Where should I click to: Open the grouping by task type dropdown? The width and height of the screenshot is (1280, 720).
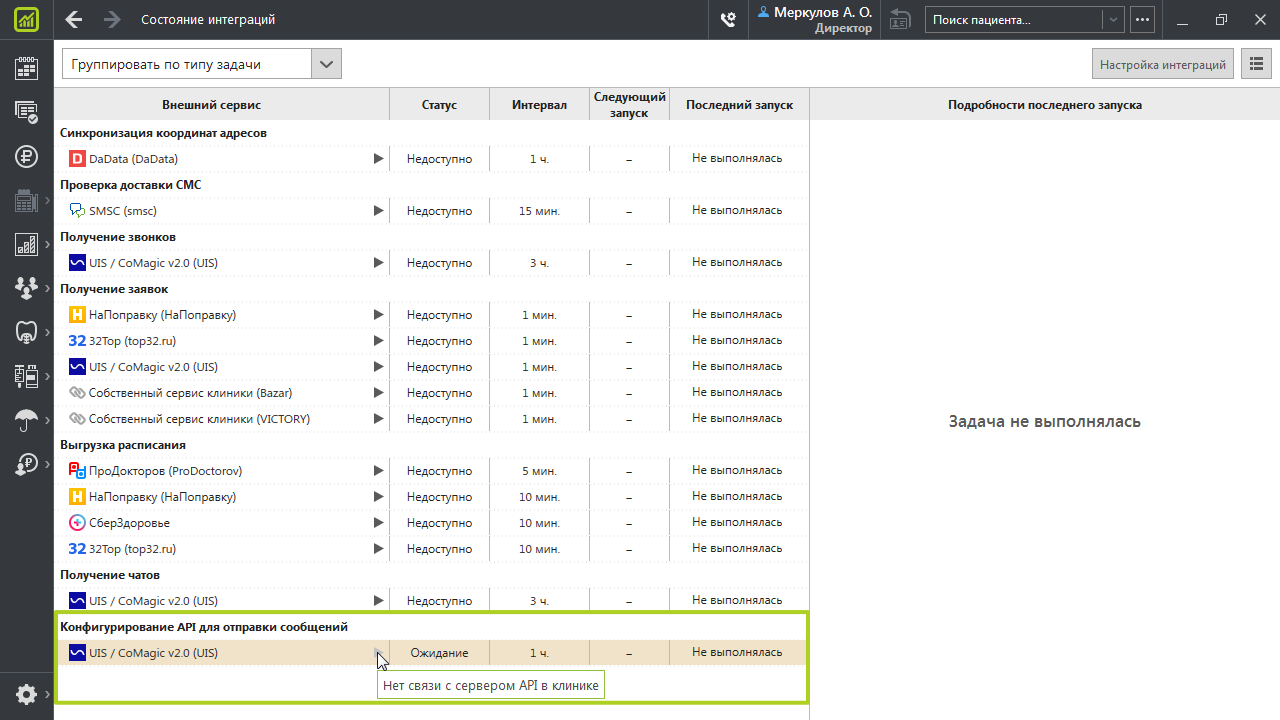pyautogui.click(x=326, y=64)
